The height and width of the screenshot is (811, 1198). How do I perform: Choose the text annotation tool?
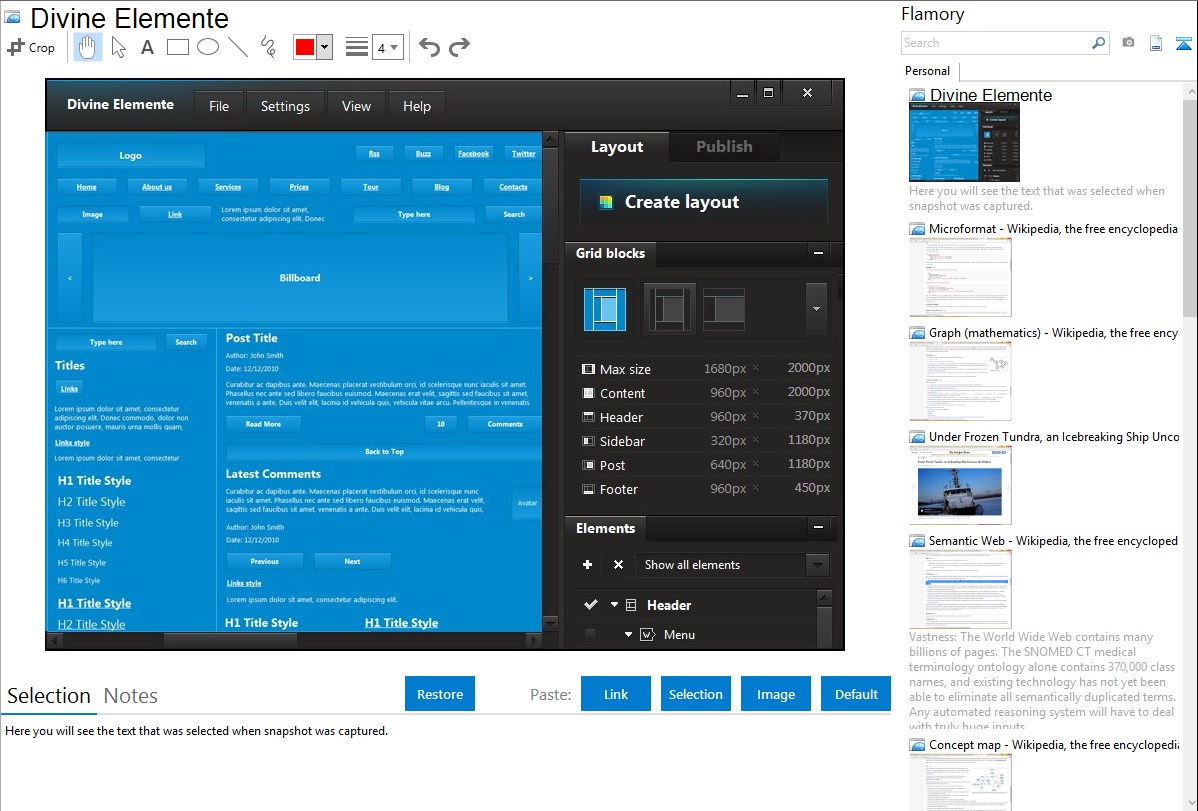(x=147, y=47)
